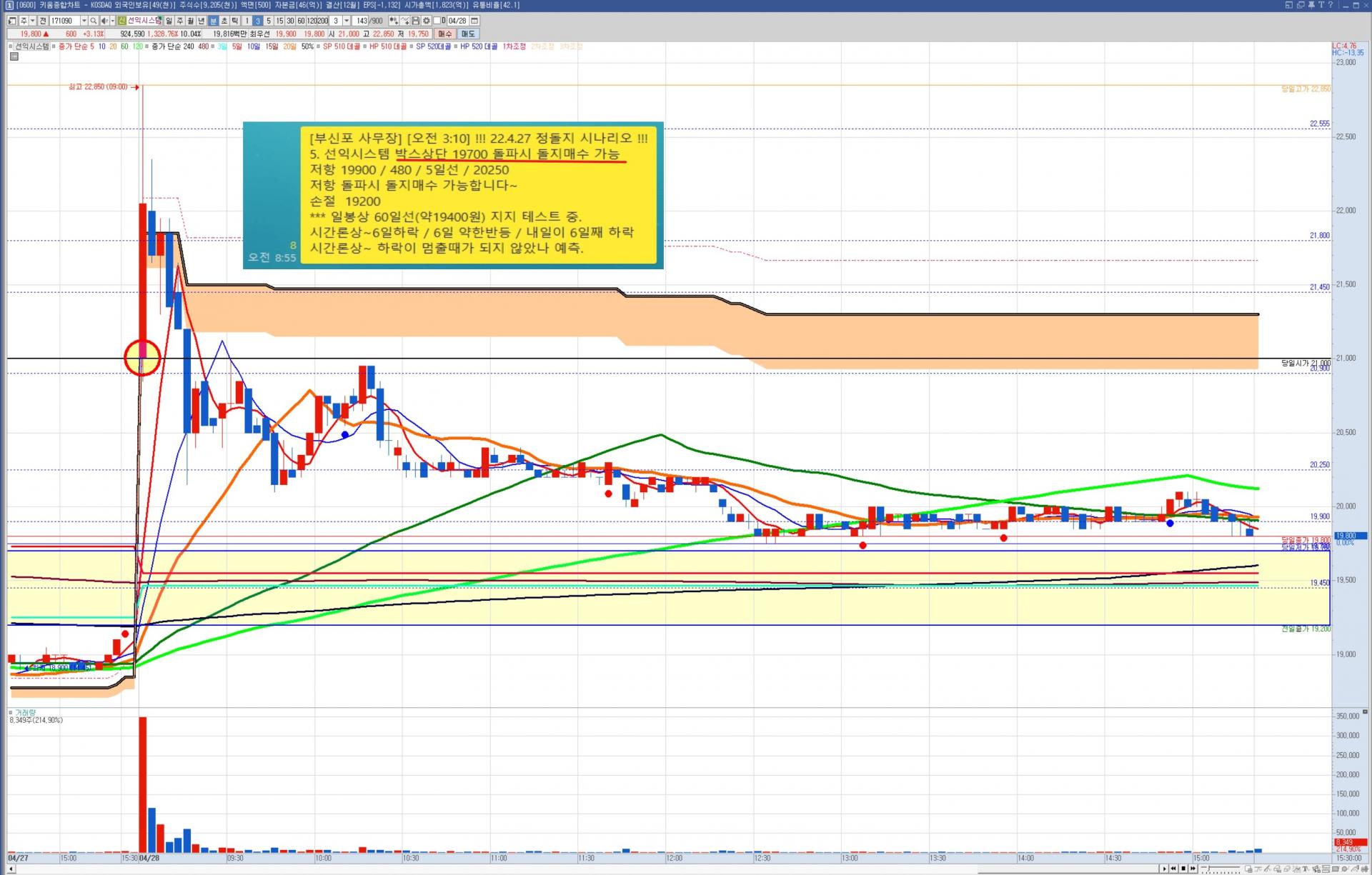Viewport: 1372px width, 875px height.
Task: Switch to the 일 daily period tab
Action: coord(169,21)
